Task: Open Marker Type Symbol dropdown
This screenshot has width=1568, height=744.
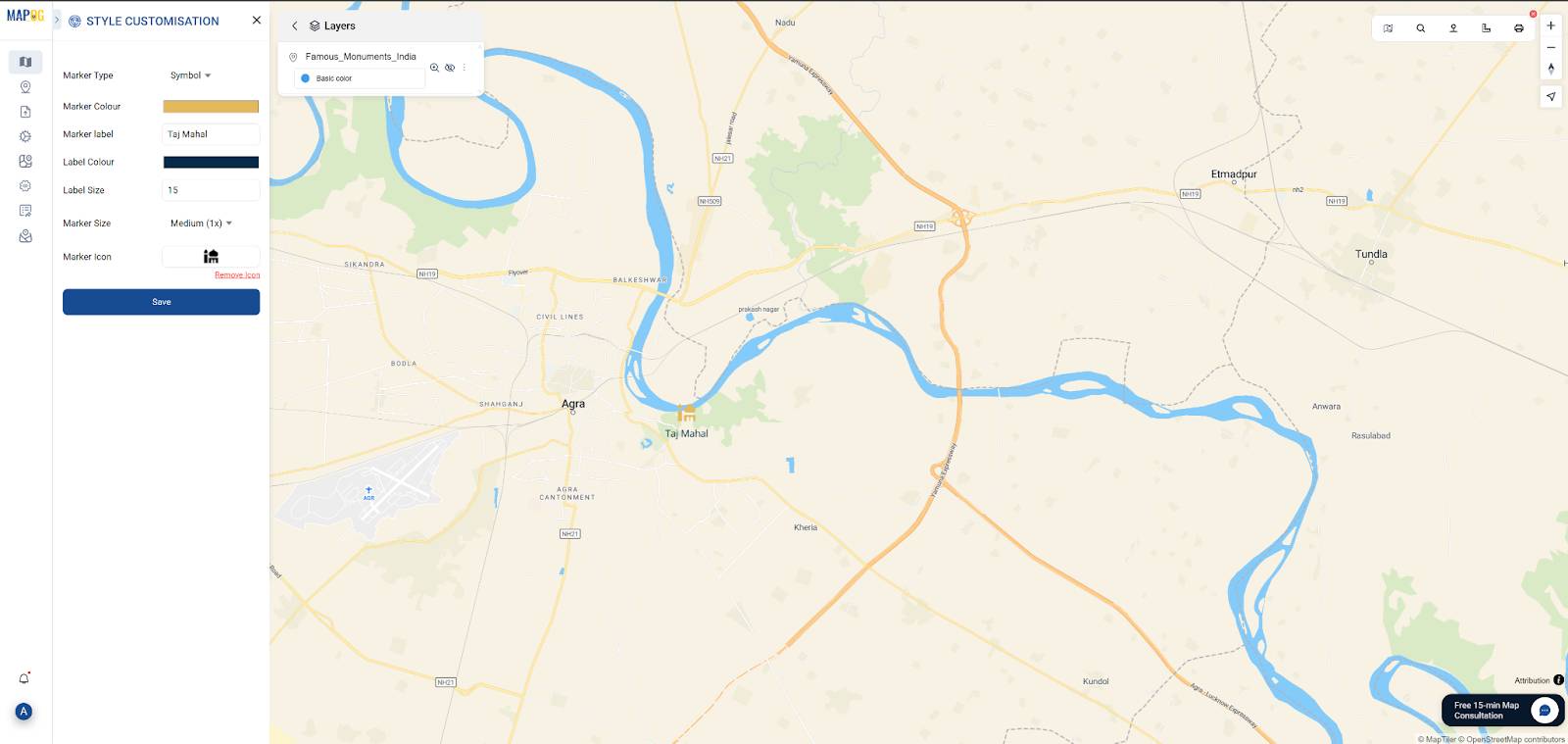Action: [191, 75]
